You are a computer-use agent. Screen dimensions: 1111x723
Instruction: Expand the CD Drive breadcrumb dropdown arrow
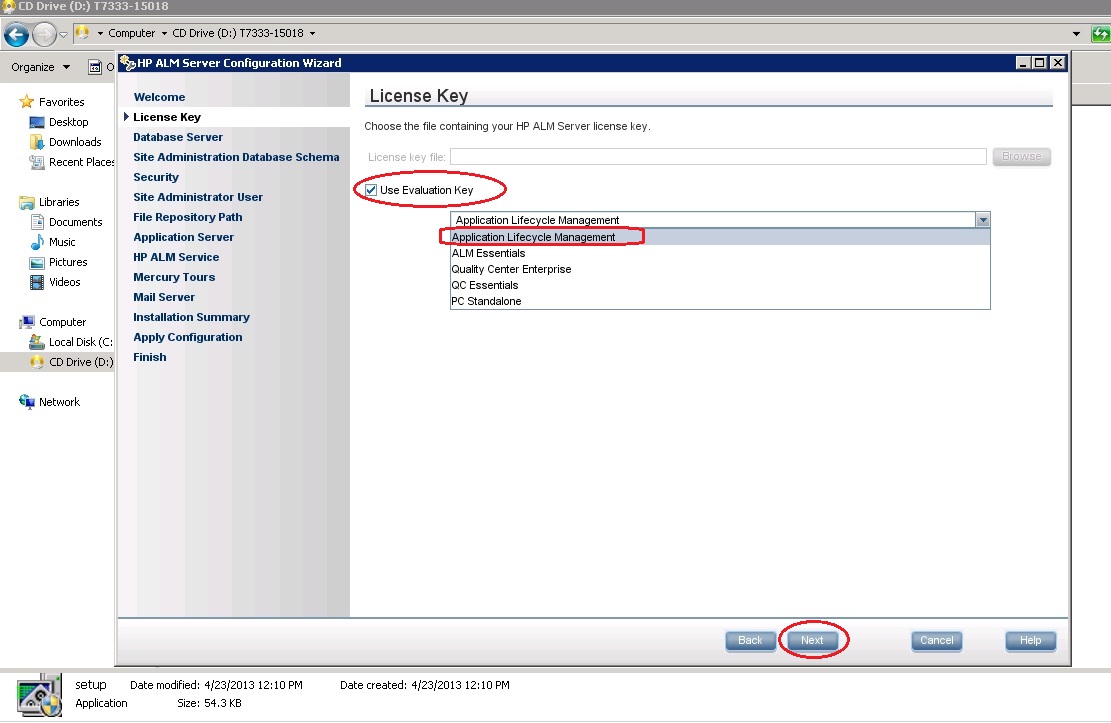click(x=312, y=33)
